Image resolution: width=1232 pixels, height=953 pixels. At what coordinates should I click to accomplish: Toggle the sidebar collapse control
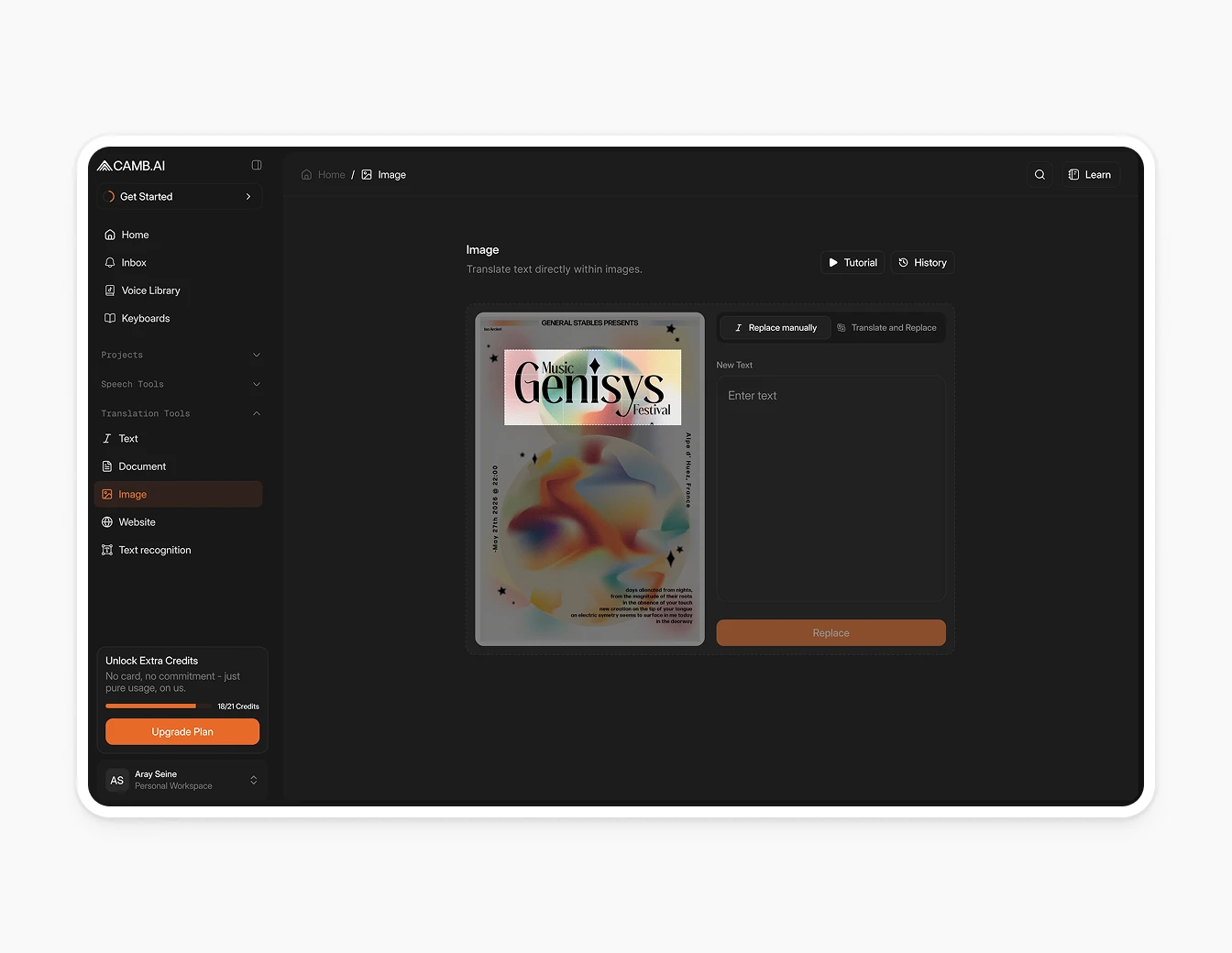(256, 165)
